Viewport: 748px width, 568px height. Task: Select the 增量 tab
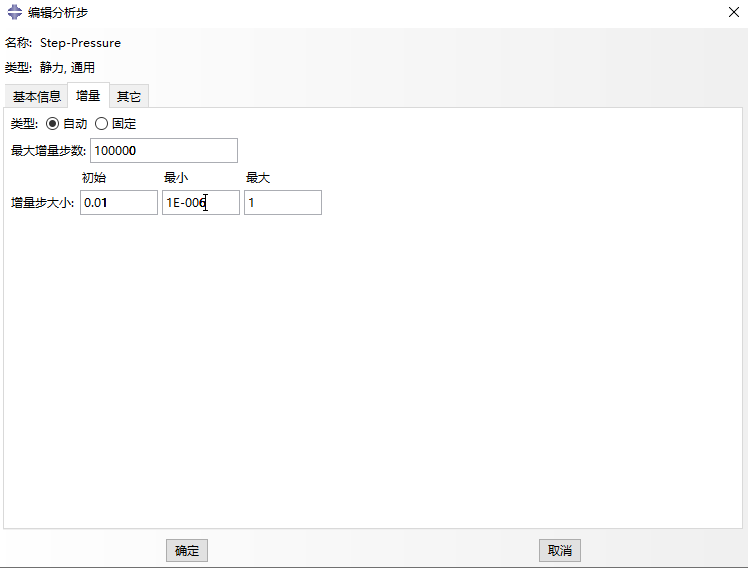(88, 97)
